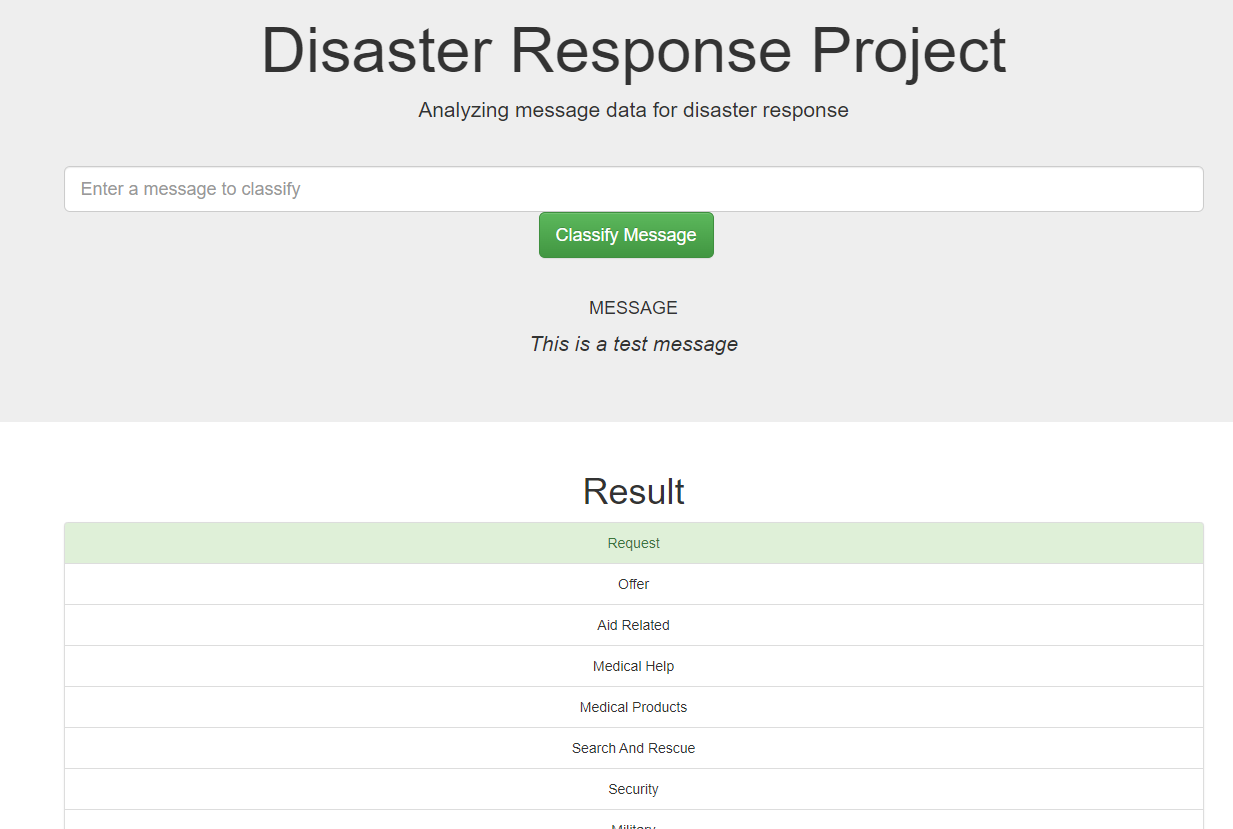Click the Aid Related category
The image size is (1233, 829).
(633, 625)
